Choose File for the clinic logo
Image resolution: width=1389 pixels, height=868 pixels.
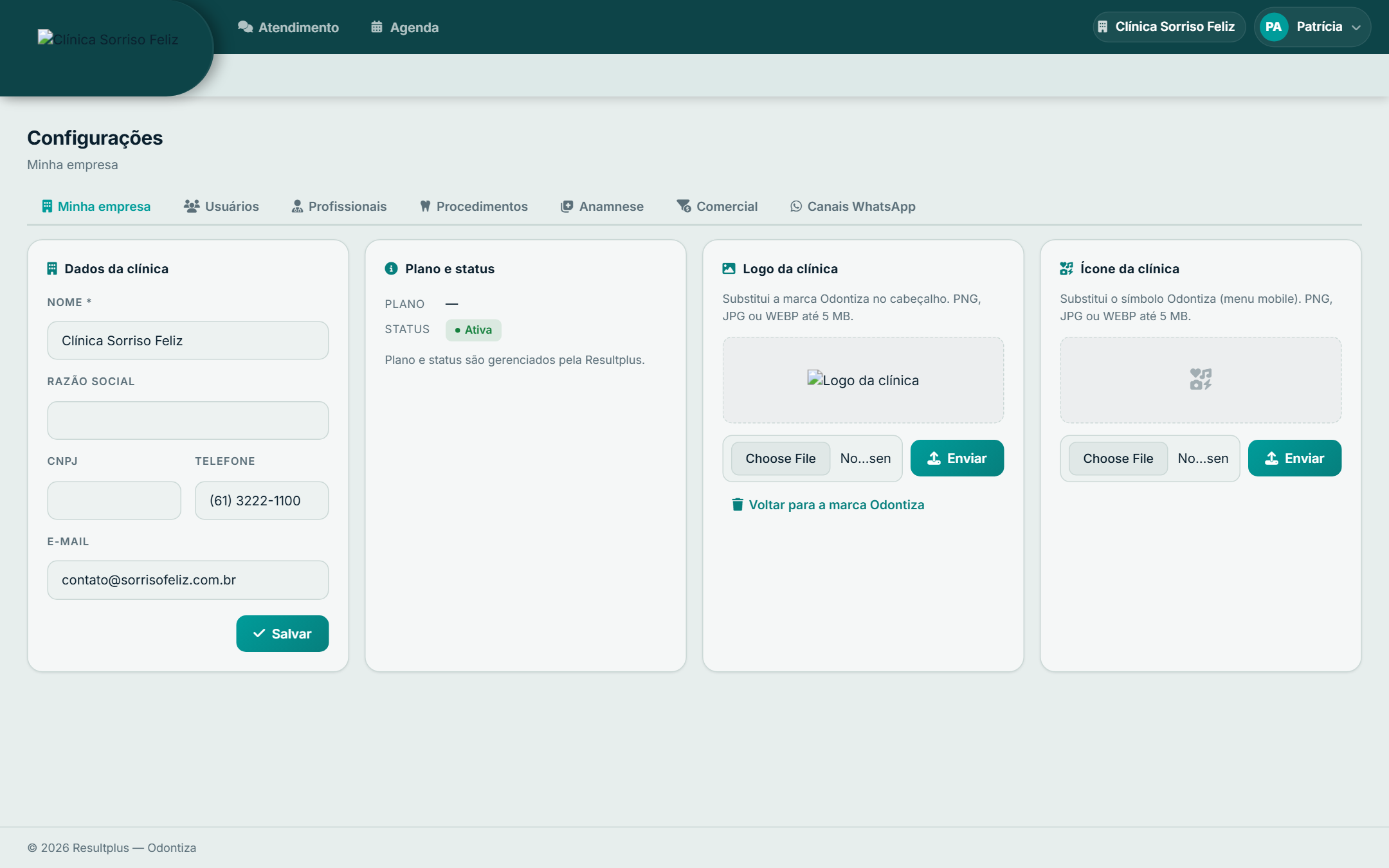click(781, 458)
